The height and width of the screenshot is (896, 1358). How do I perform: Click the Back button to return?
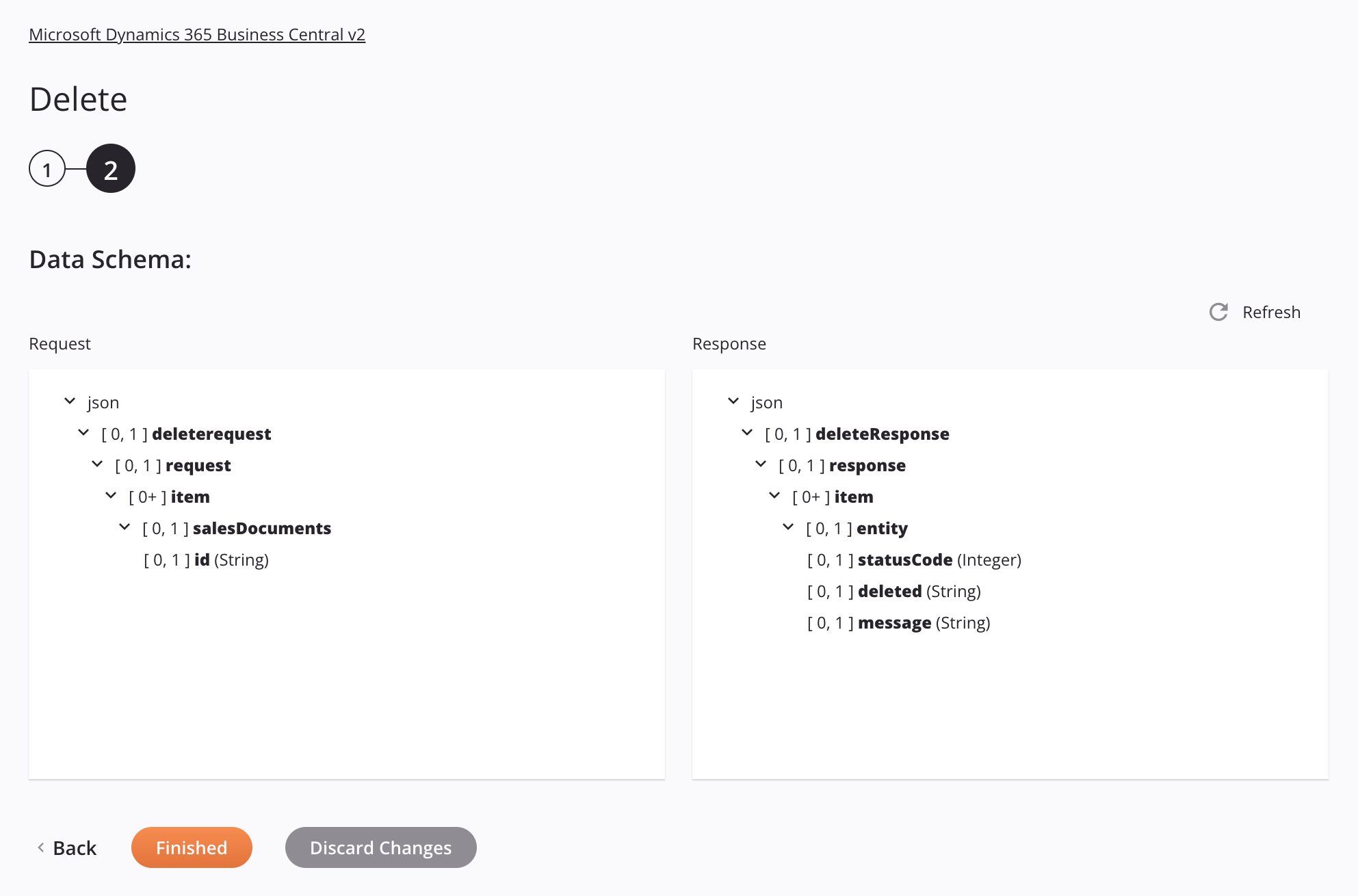[x=67, y=846]
